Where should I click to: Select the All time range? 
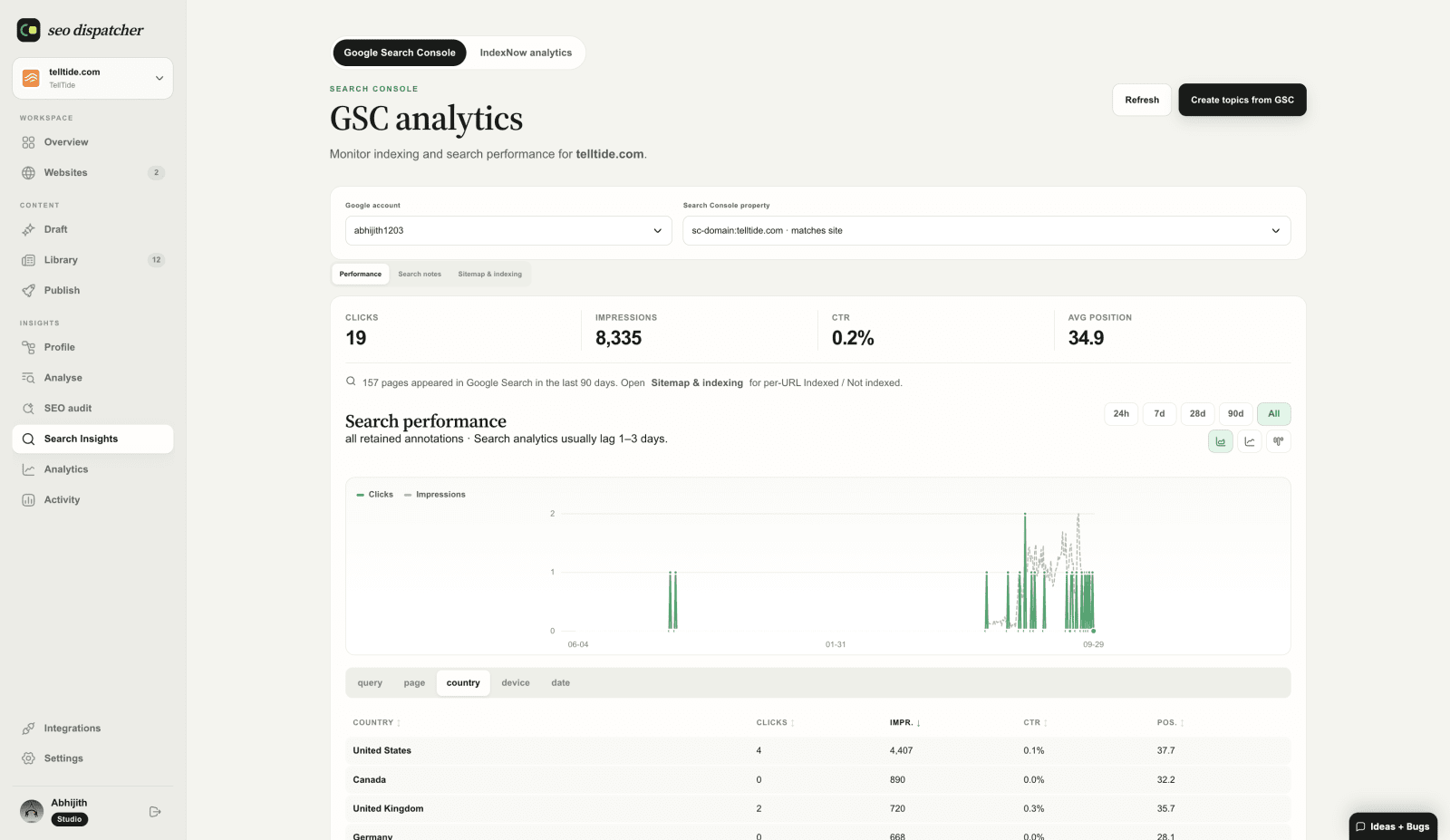[x=1273, y=414]
